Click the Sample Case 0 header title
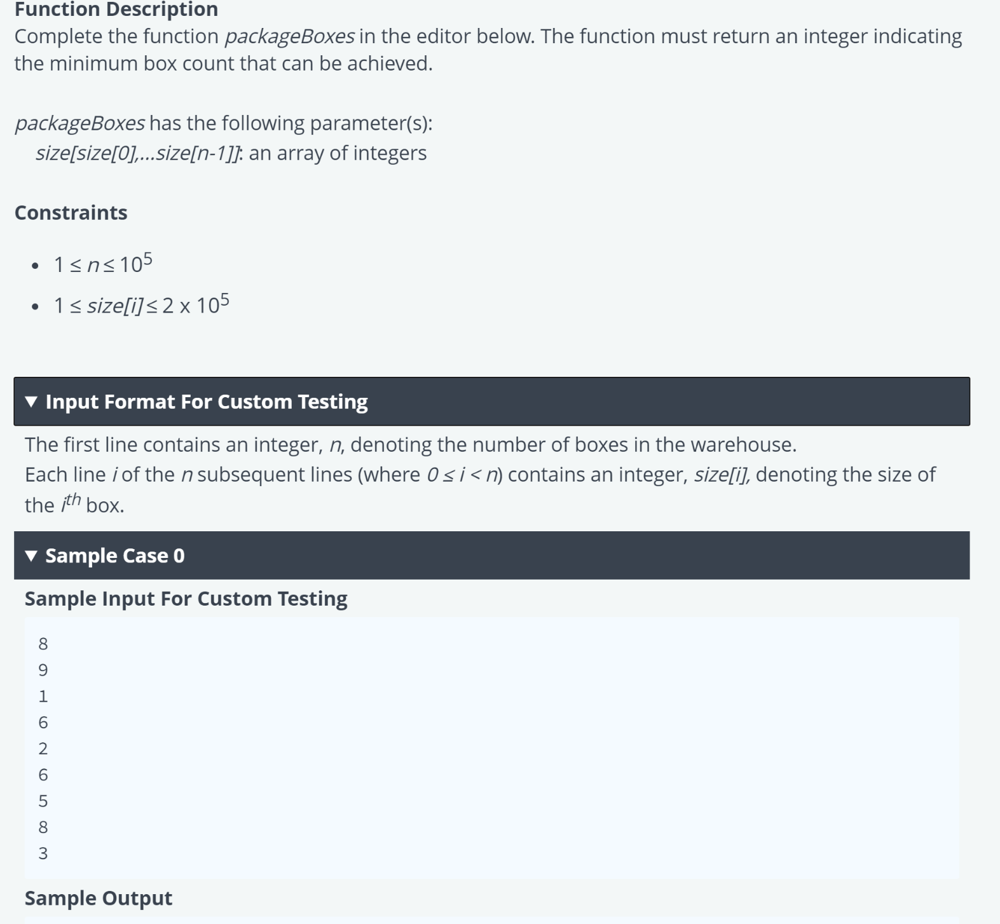Image resolution: width=1000 pixels, height=924 pixels. [x=115, y=556]
